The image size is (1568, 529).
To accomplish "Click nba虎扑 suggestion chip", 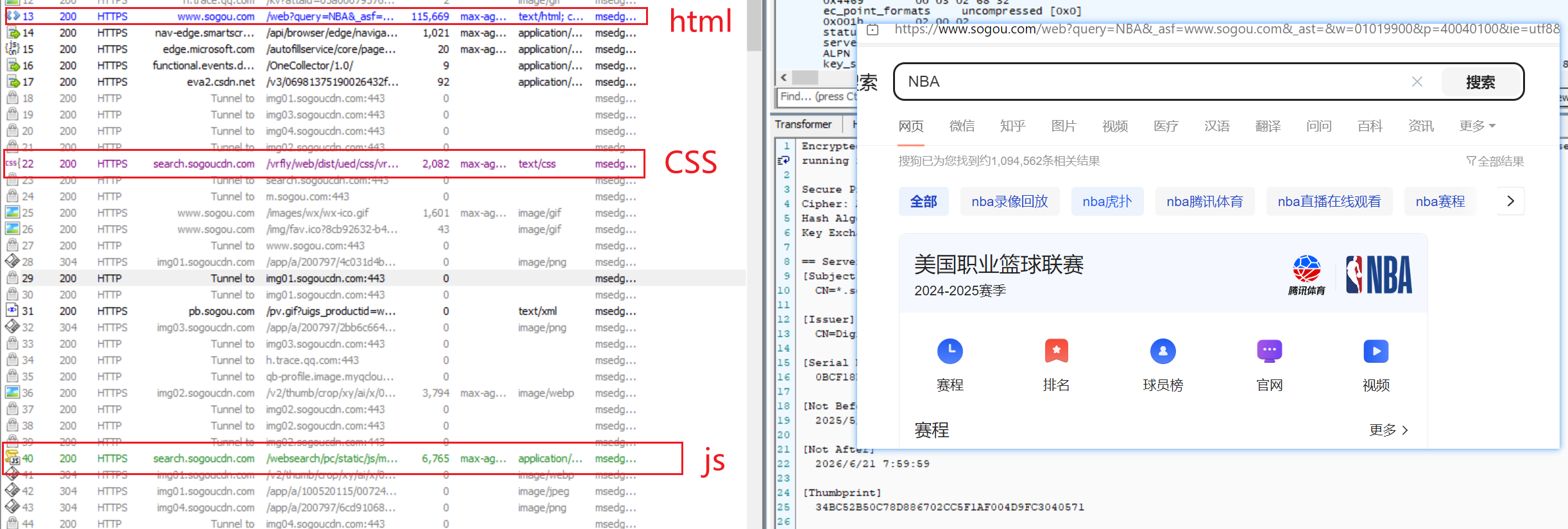I will click(1107, 202).
